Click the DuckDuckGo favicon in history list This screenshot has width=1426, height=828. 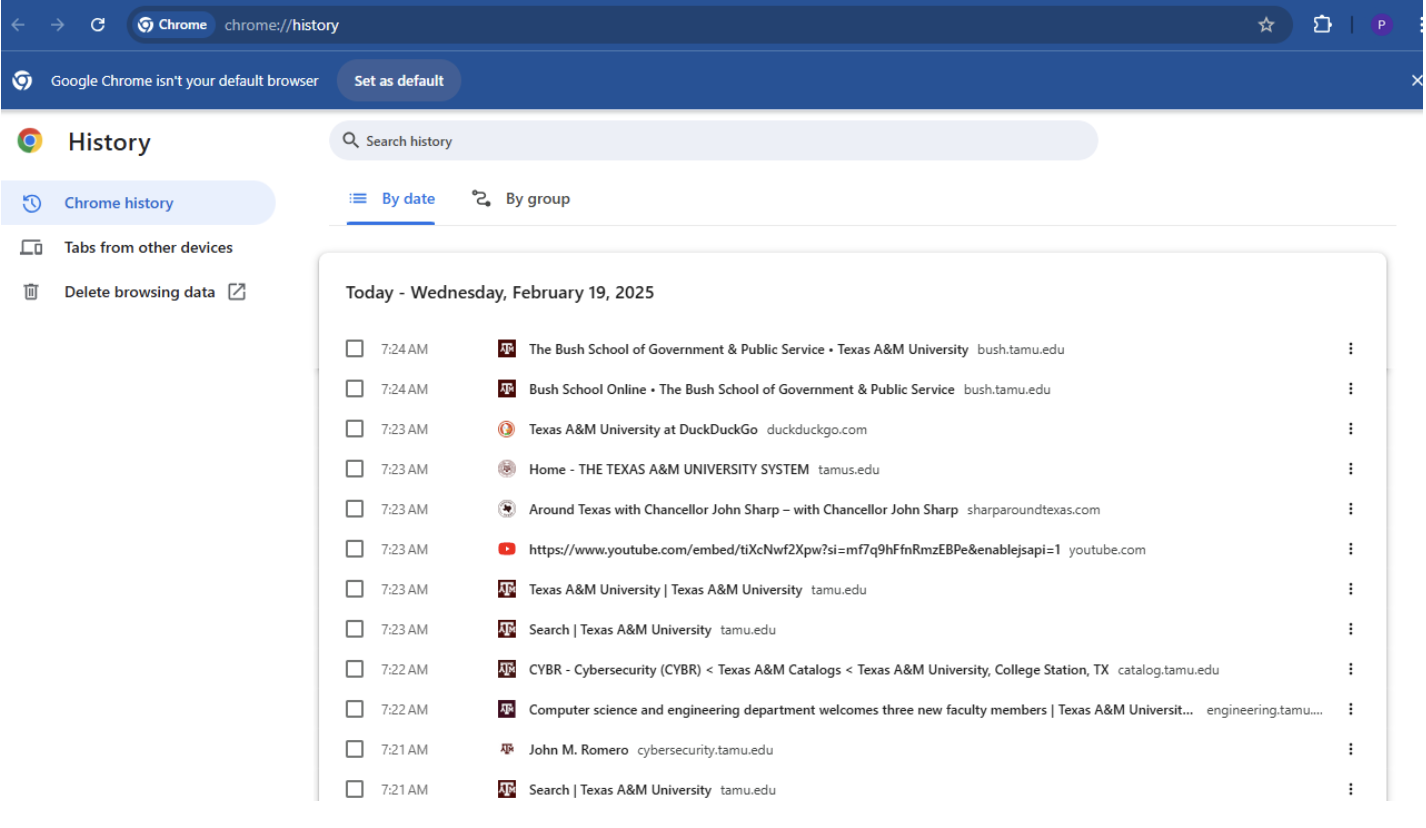[x=507, y=429]
